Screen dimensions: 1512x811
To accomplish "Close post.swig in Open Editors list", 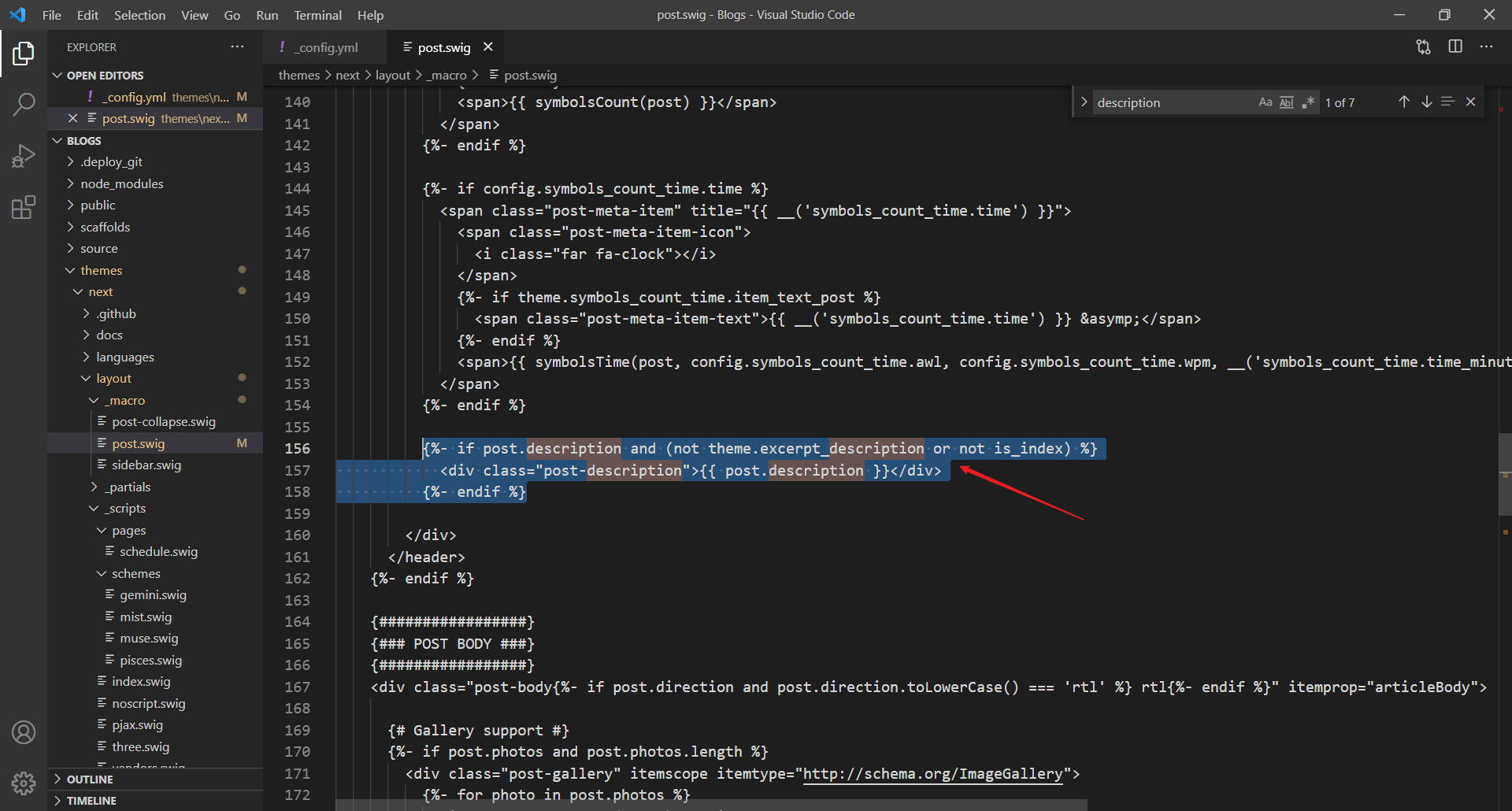I will [72, 118].
